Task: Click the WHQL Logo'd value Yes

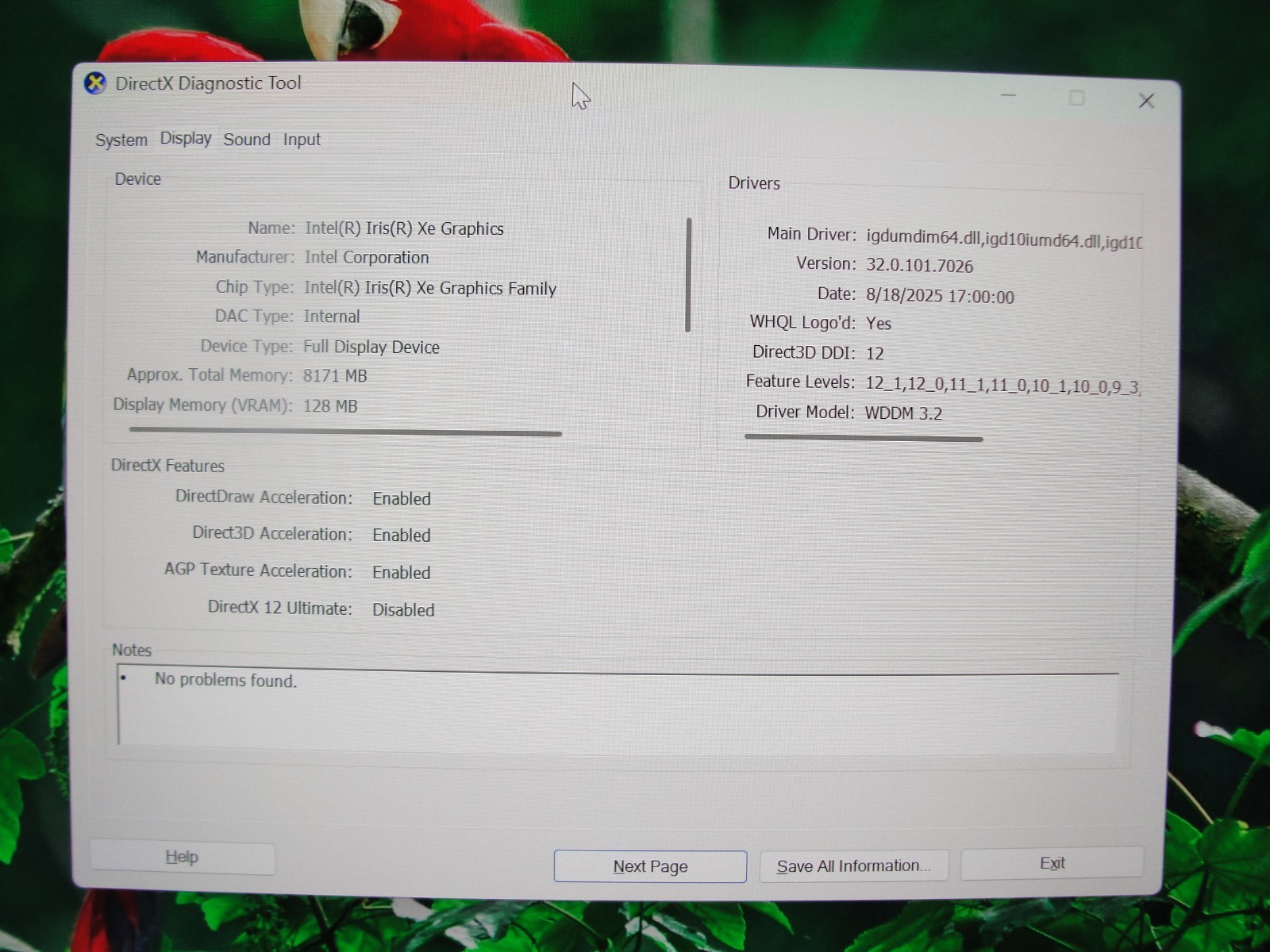Action: 879,324
